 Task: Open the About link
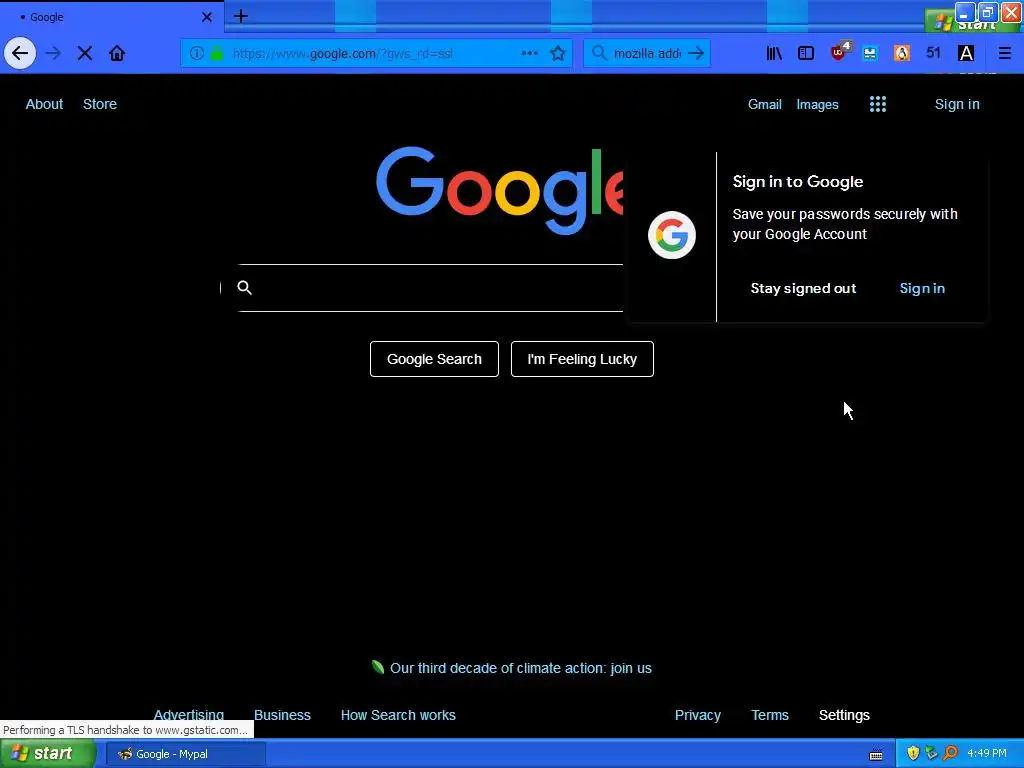pyautogui.click(x=44, y=104)
